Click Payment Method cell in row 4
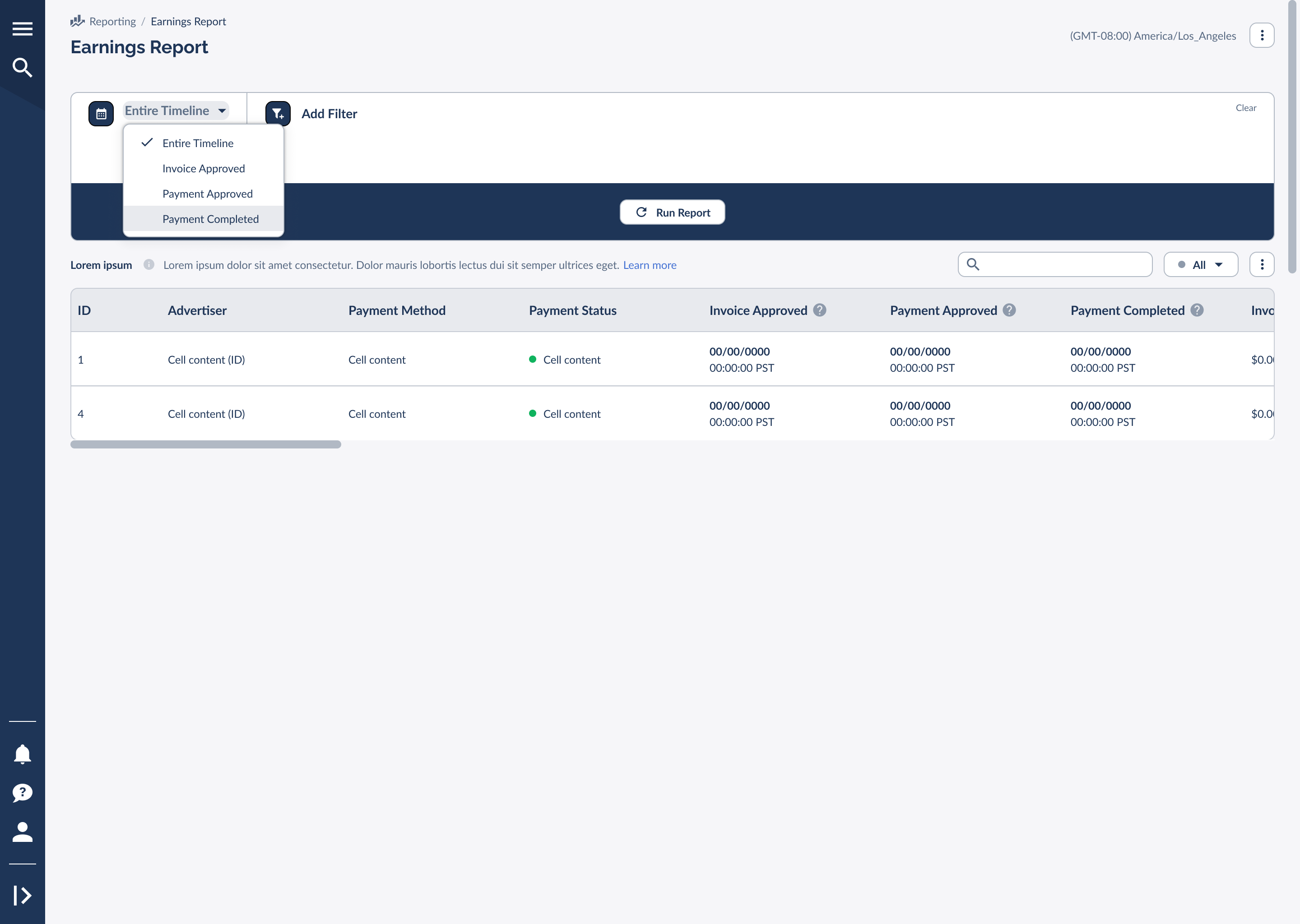Screen dimensions: 1300x924 point(377,414)
